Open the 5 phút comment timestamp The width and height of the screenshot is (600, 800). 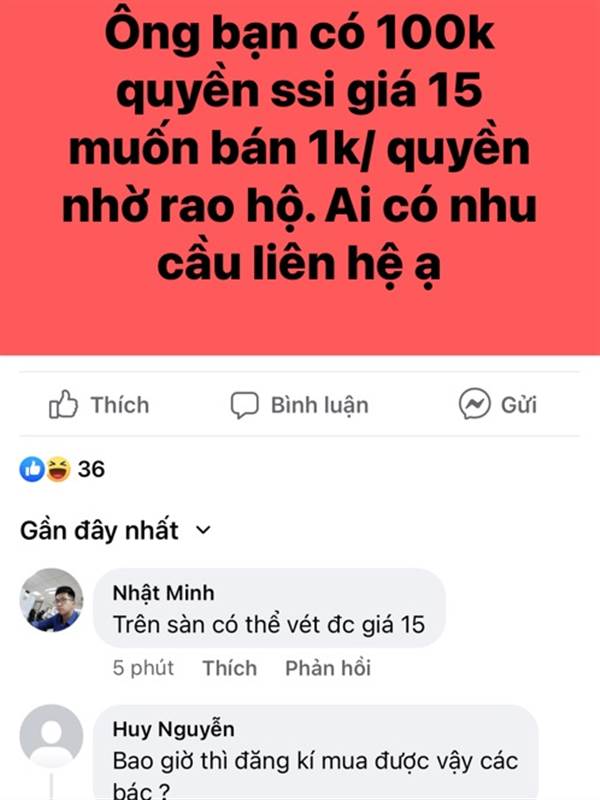coord(143,668)
